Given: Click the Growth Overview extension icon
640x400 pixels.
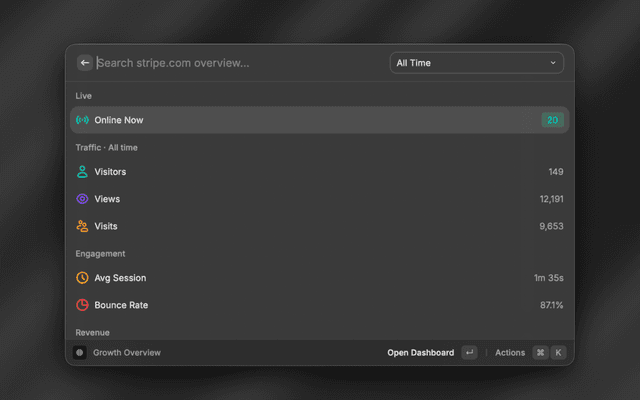Looking at the screenshot, I should (x=80, y=353).
